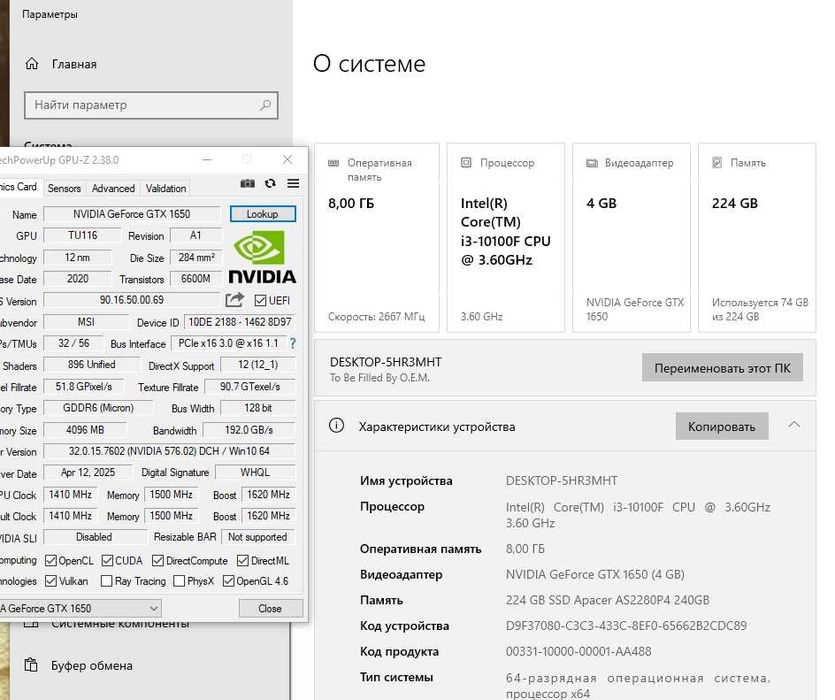This screenshot has width=835, height=700.
Task: Toggle the Vulkan checkbox
Action: (x=51, y=581)
